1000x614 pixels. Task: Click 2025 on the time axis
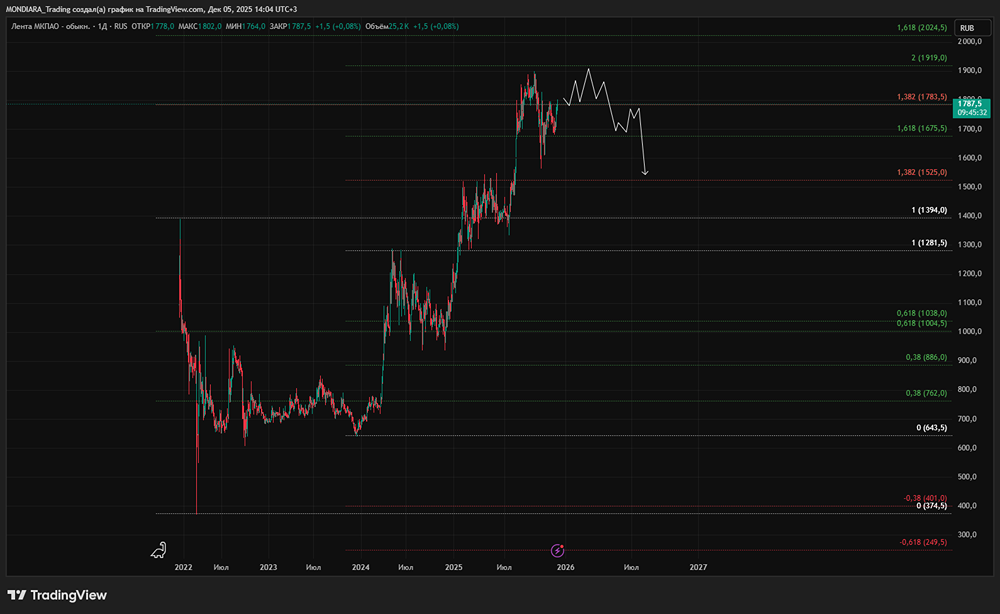click(453, 567)
